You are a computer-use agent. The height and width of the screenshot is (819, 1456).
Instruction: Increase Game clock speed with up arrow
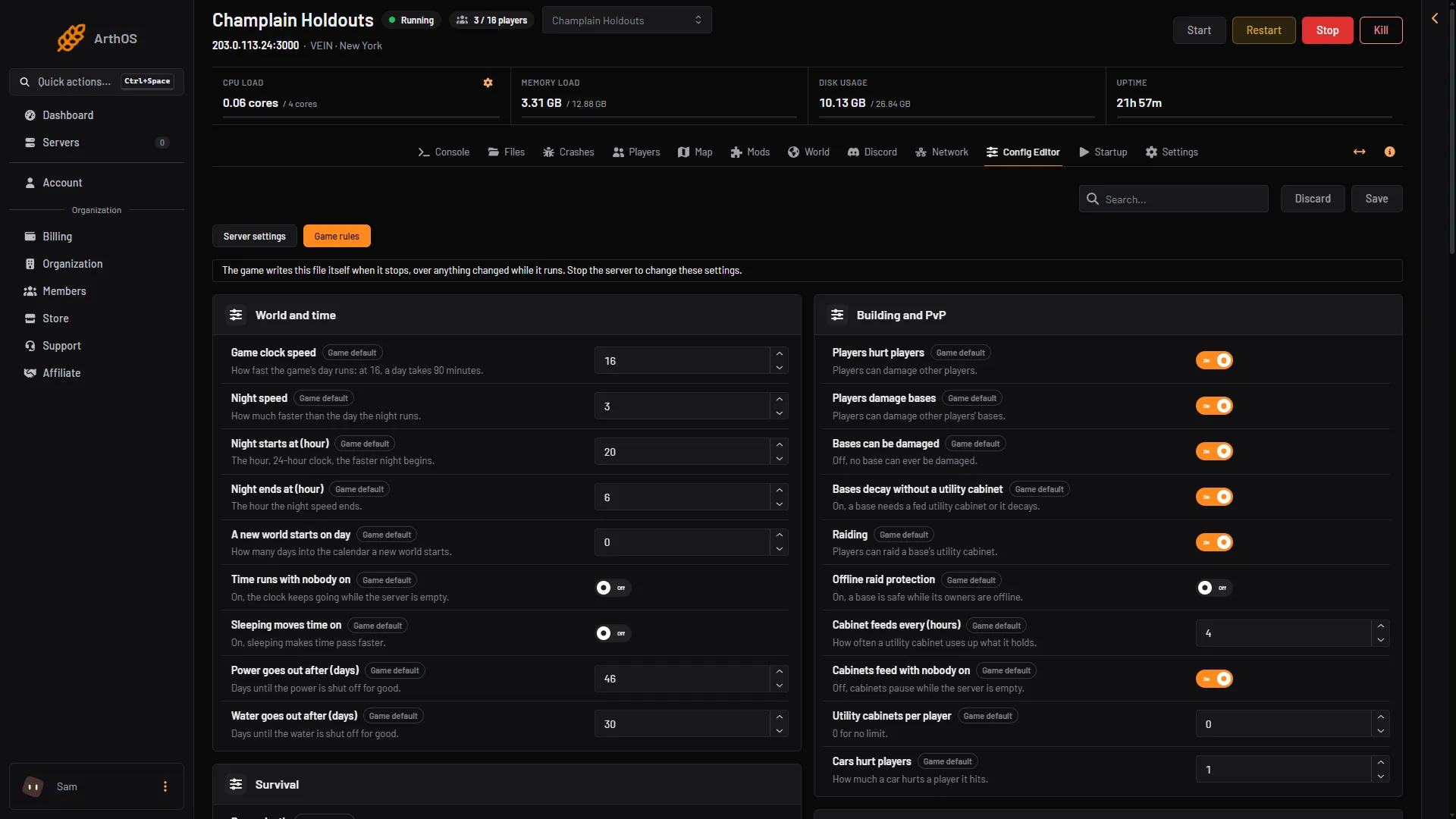[x=779, y=354]
